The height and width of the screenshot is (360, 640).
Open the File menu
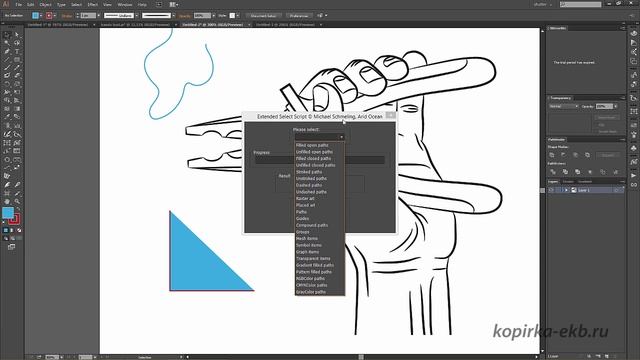coord(19,4)
